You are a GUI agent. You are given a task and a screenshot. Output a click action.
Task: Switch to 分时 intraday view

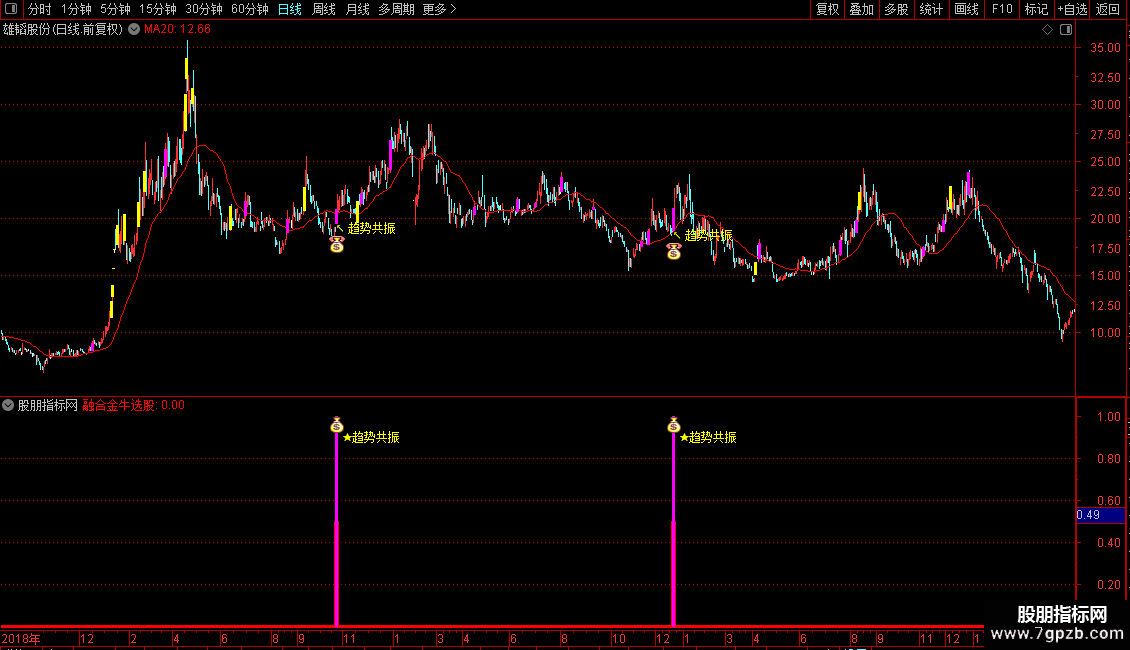pyautogui.click(x=40, y=9)
